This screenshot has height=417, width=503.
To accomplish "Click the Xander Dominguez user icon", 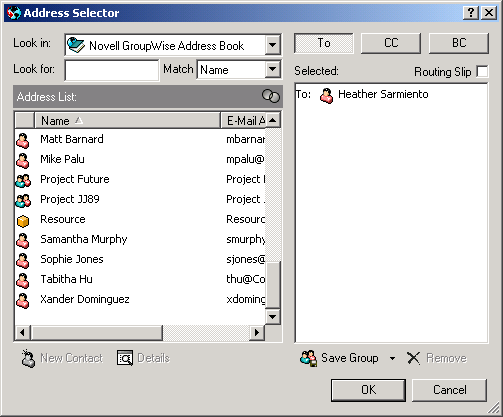I will [x=23, y=300].
